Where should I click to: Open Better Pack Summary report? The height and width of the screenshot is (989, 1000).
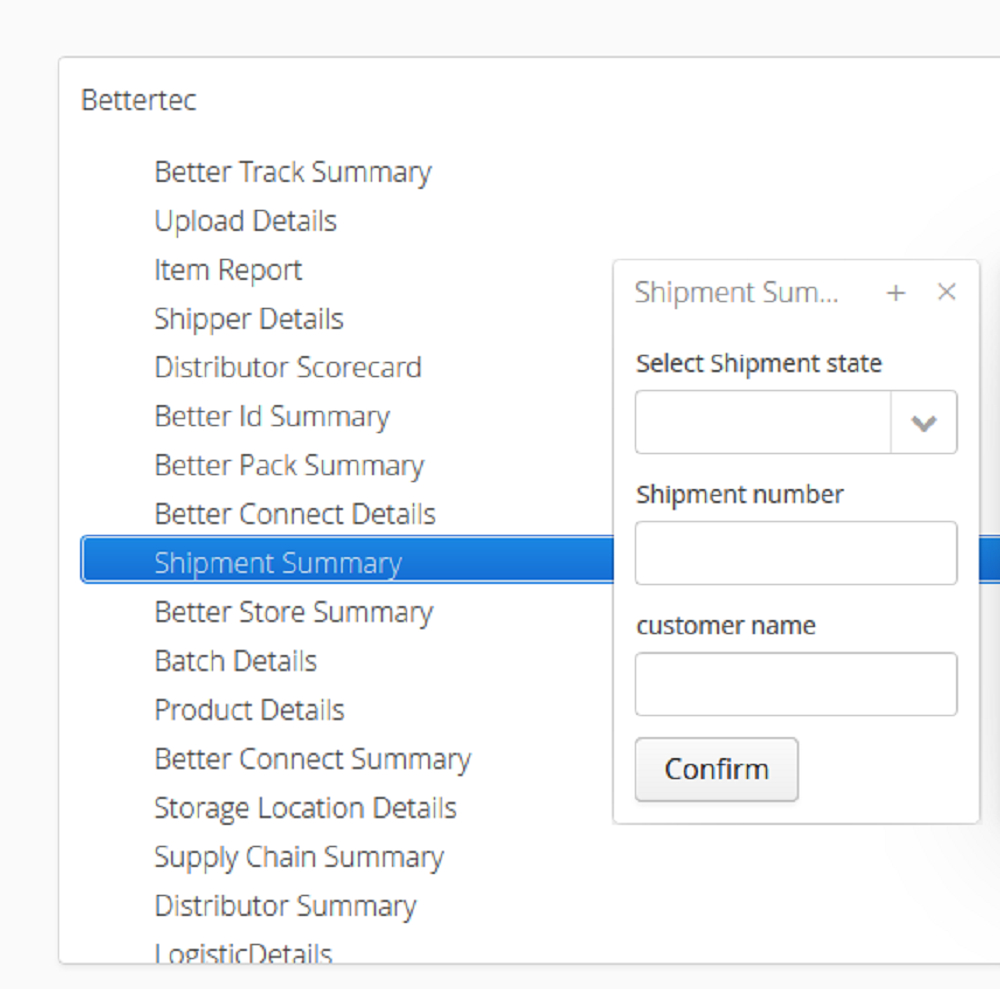click(289, 465)
